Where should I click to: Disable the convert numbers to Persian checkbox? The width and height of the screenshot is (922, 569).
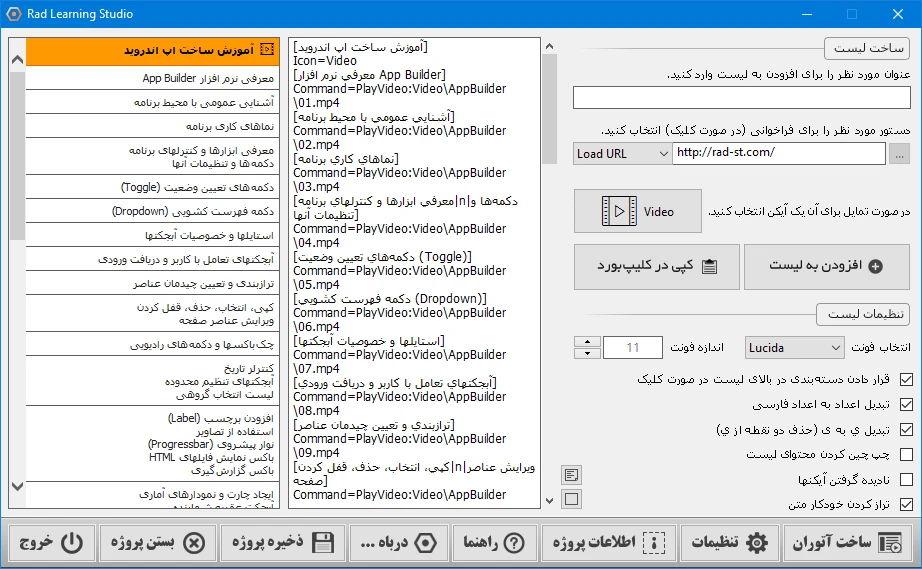906,405
